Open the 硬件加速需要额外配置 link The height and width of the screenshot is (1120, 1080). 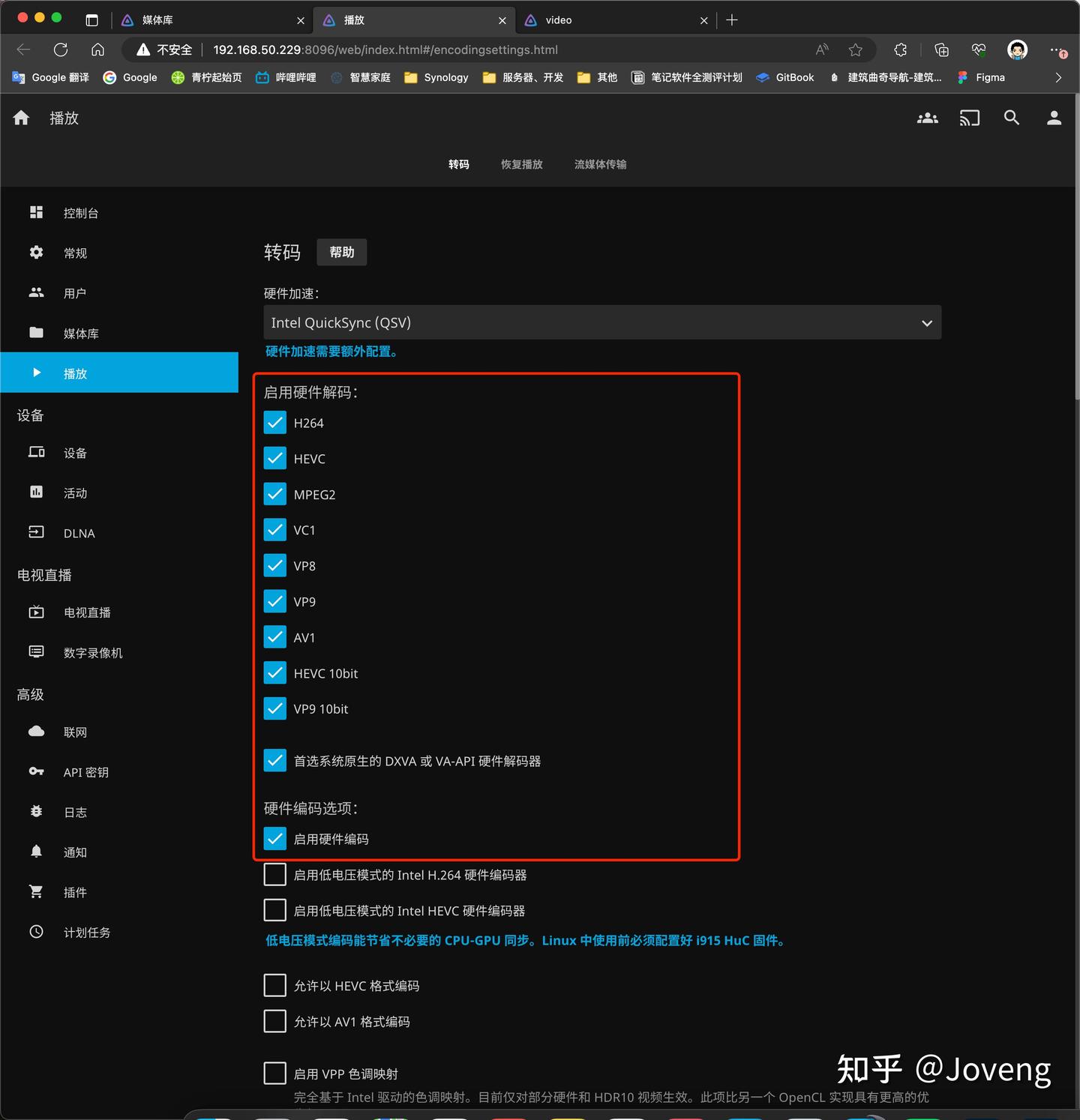pos(331,352)
